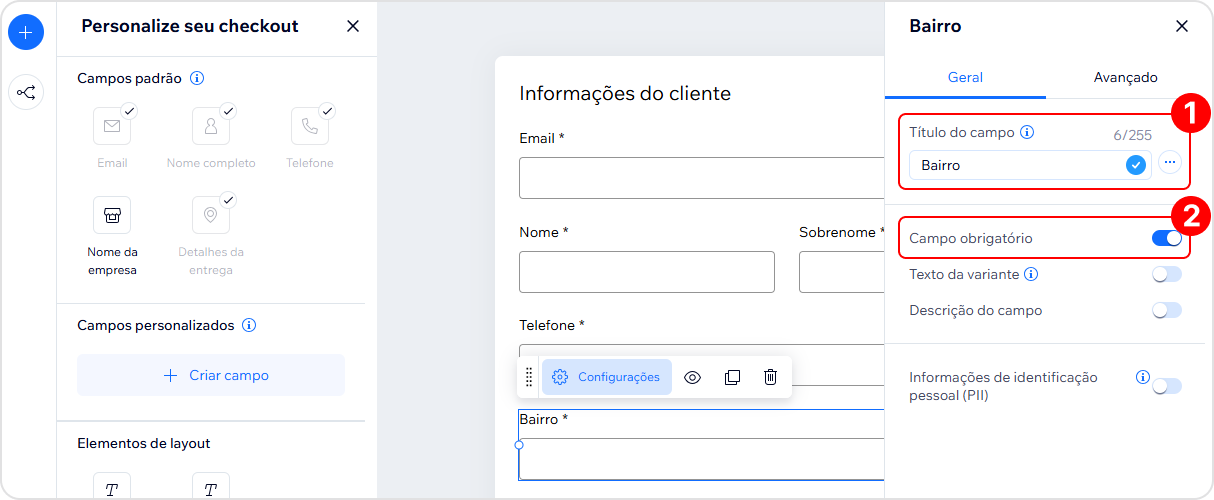Enable Descrição do campo switch
The image size is (1214, 500).
click(1167, 310)
